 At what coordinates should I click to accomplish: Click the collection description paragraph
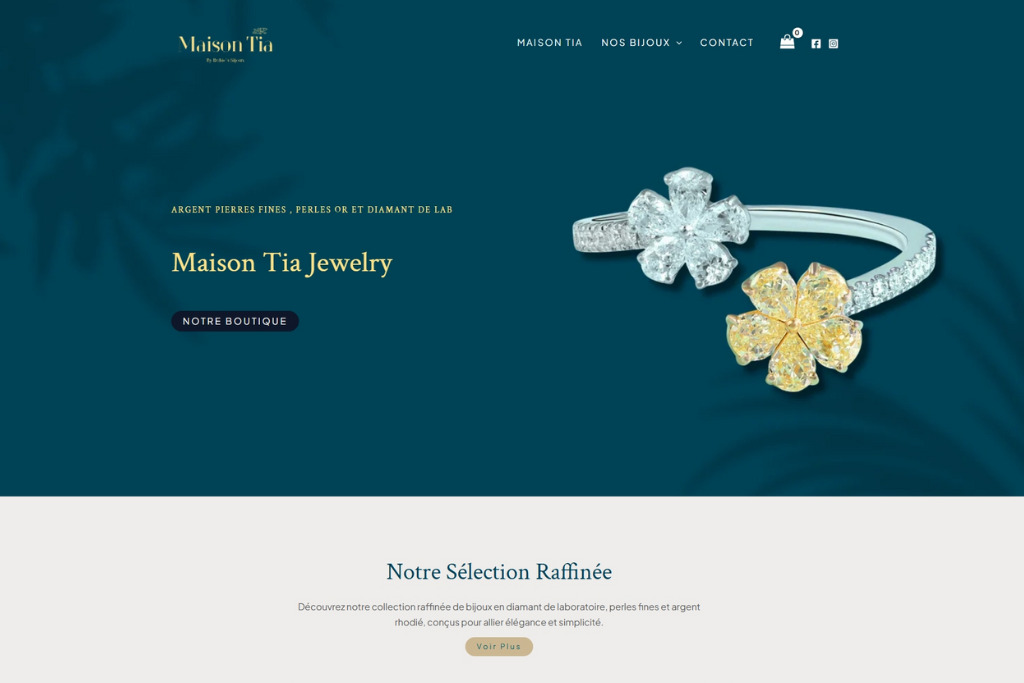coord(499,614)
